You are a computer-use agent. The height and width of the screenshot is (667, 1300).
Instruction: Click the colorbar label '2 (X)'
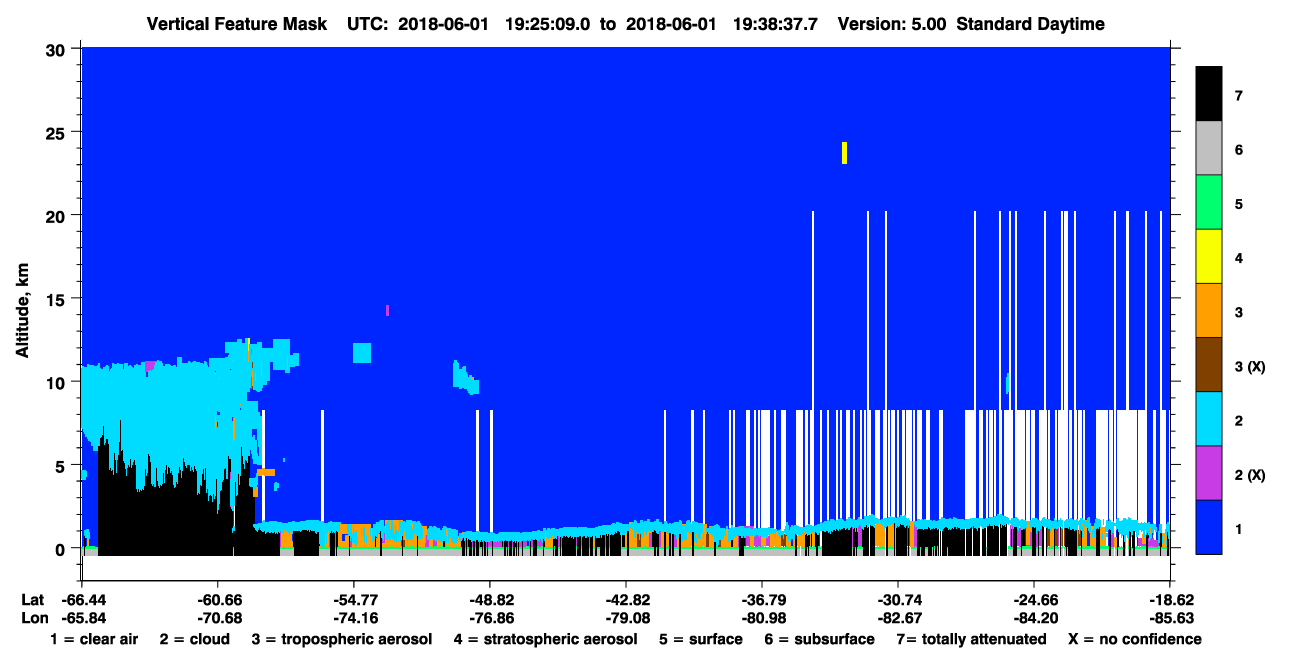1249,474
